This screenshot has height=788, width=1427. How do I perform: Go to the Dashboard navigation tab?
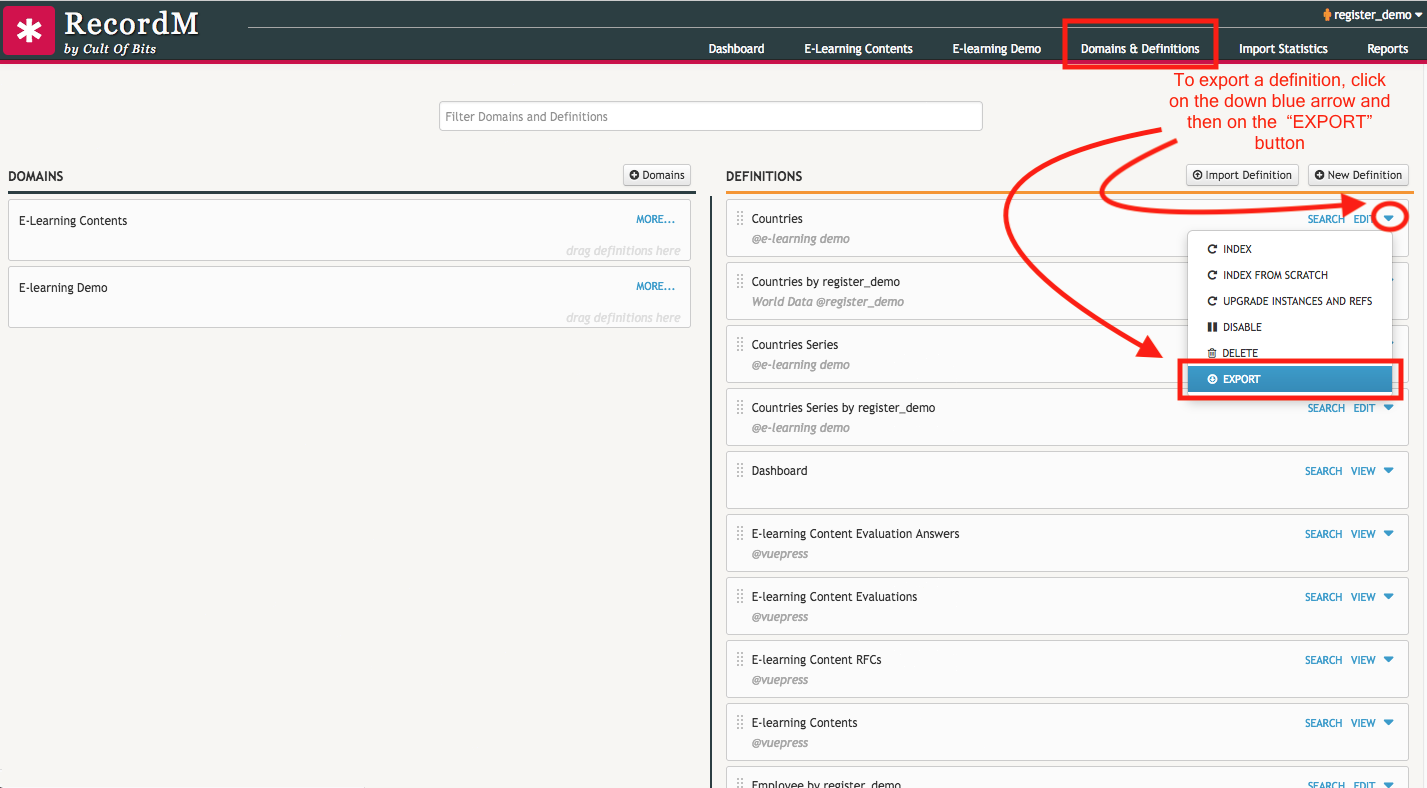(736, 49)
